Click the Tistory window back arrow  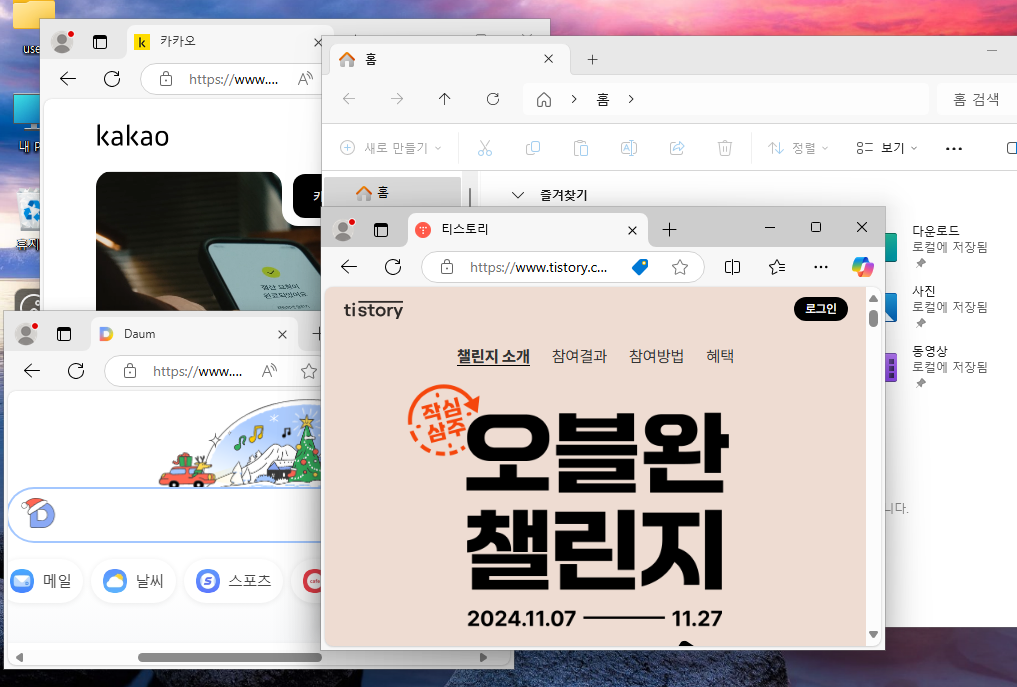349,267
